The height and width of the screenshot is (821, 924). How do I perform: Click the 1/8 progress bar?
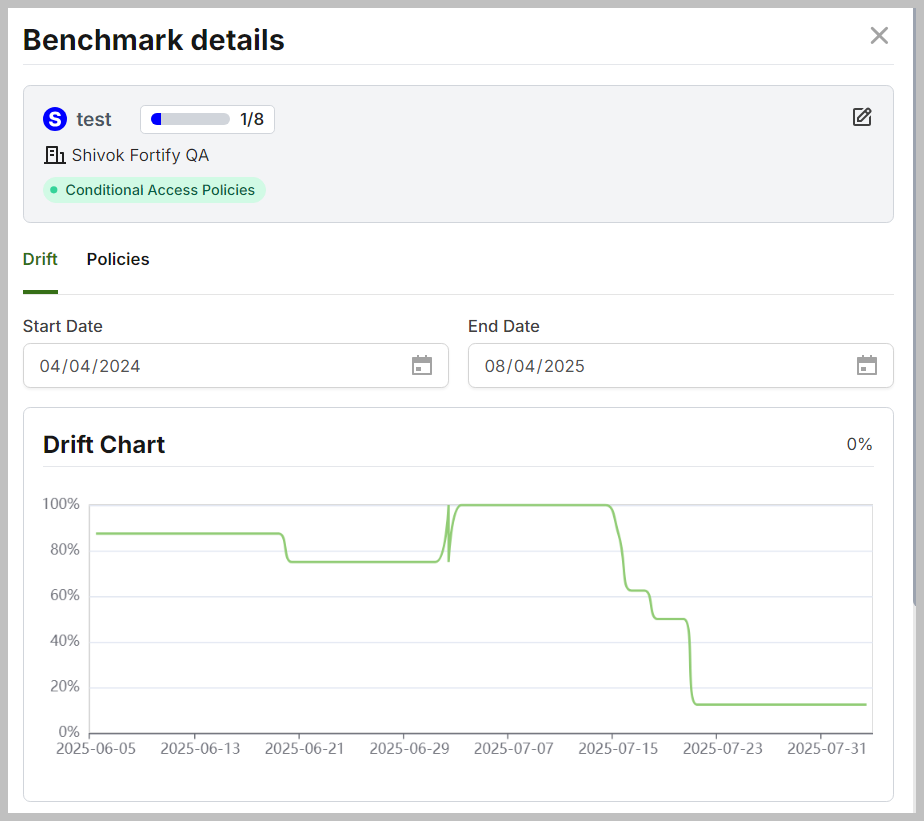190,120
